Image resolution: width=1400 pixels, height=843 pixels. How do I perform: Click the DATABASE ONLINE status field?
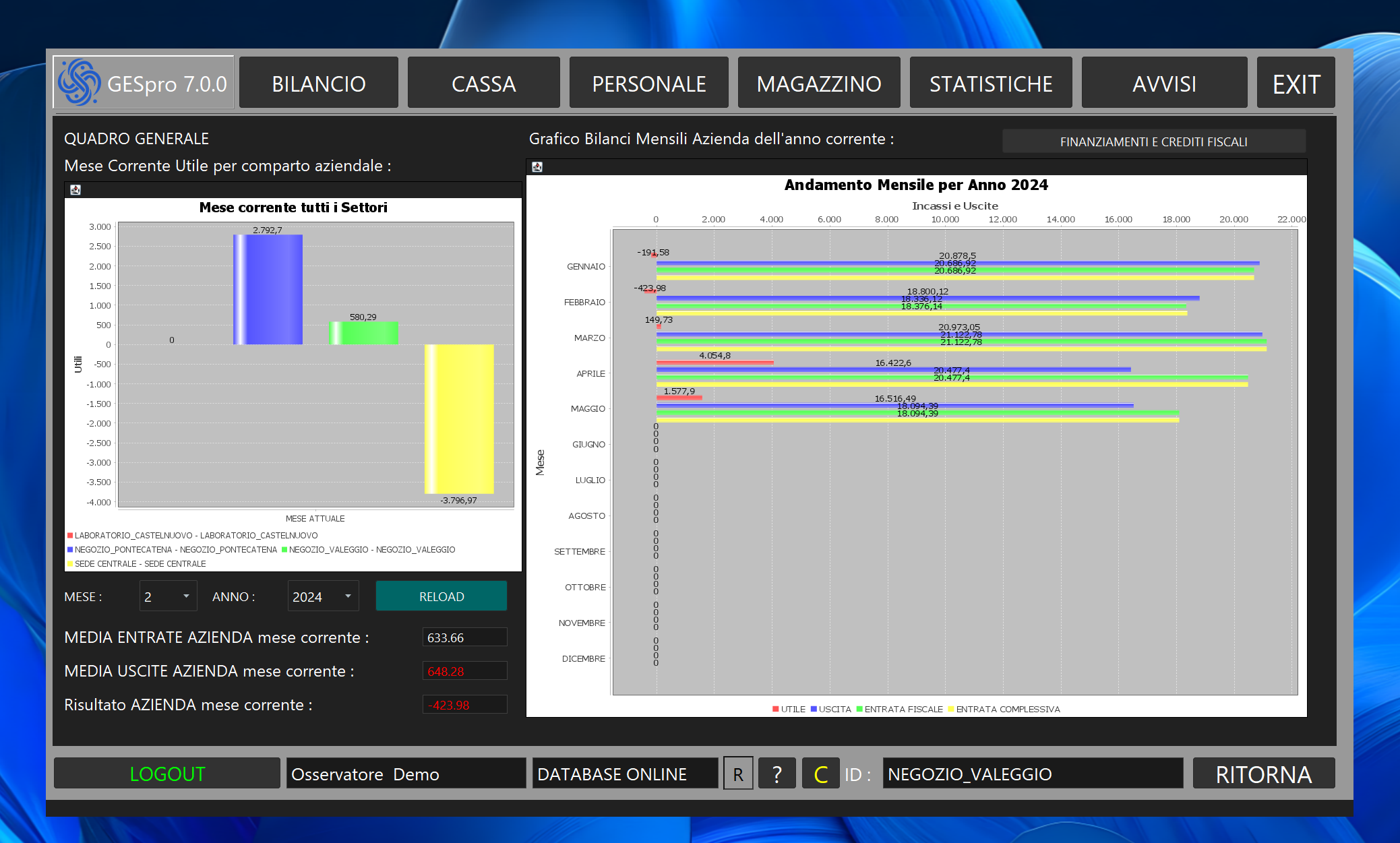[625, 774]
